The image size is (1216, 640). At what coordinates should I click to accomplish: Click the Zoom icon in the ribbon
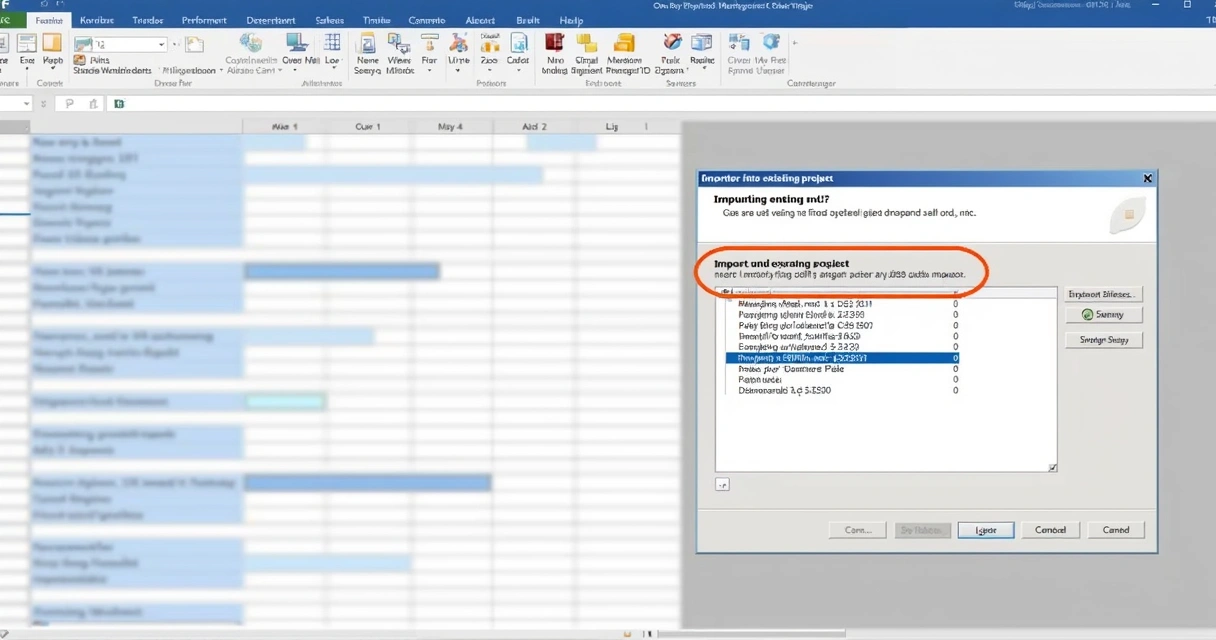point(490,46)
